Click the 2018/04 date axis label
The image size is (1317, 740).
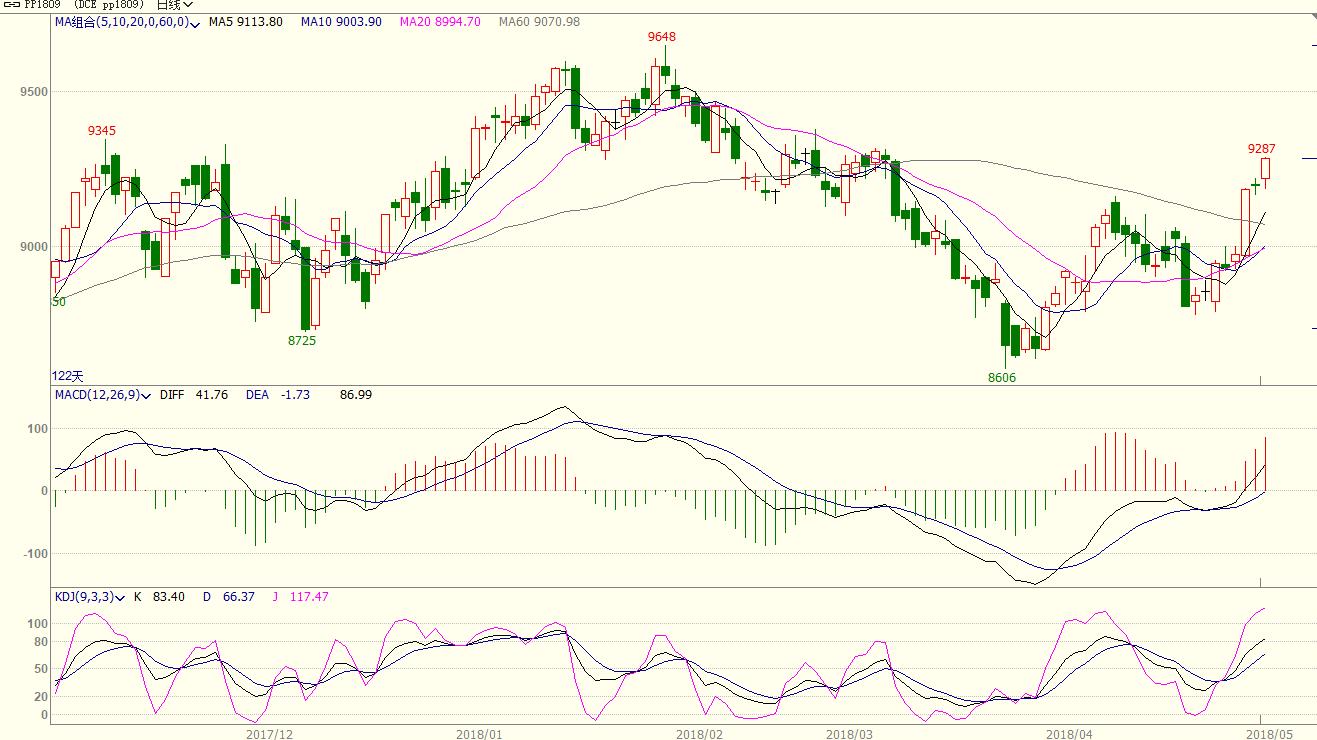coord(1069,734)
